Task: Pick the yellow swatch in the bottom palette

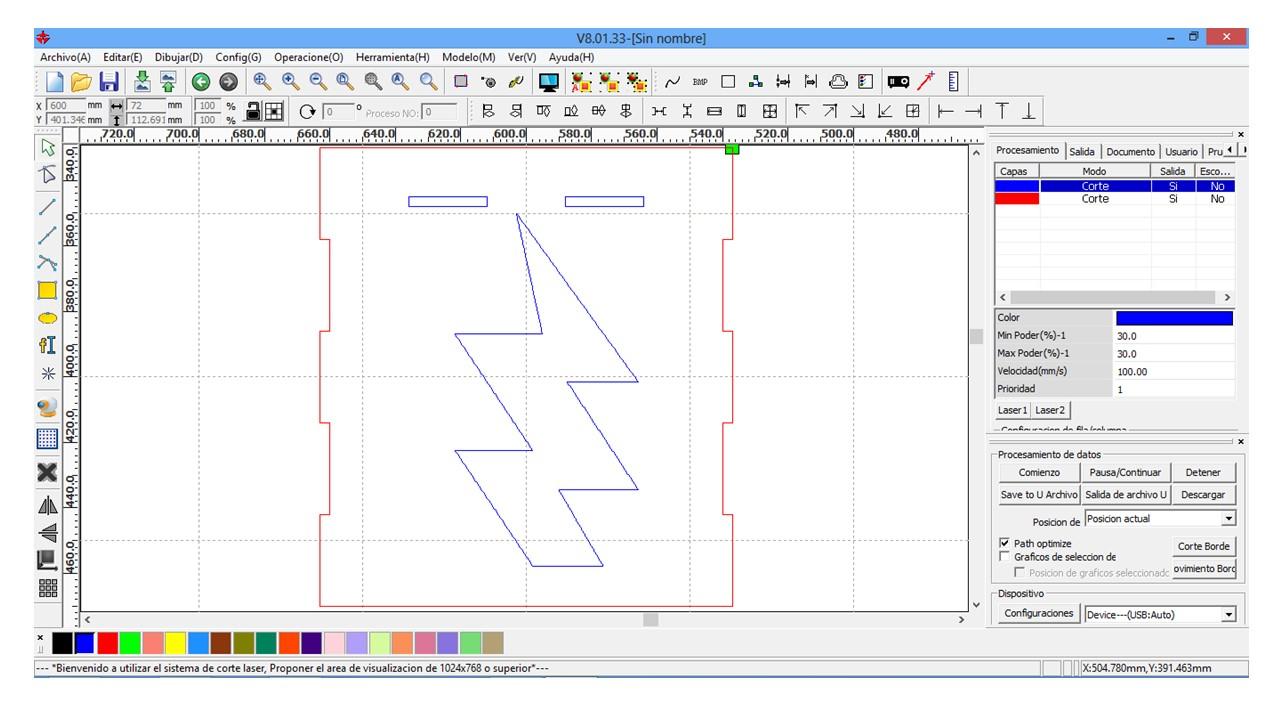Action: pyautogui.click(x=175, y=642)
